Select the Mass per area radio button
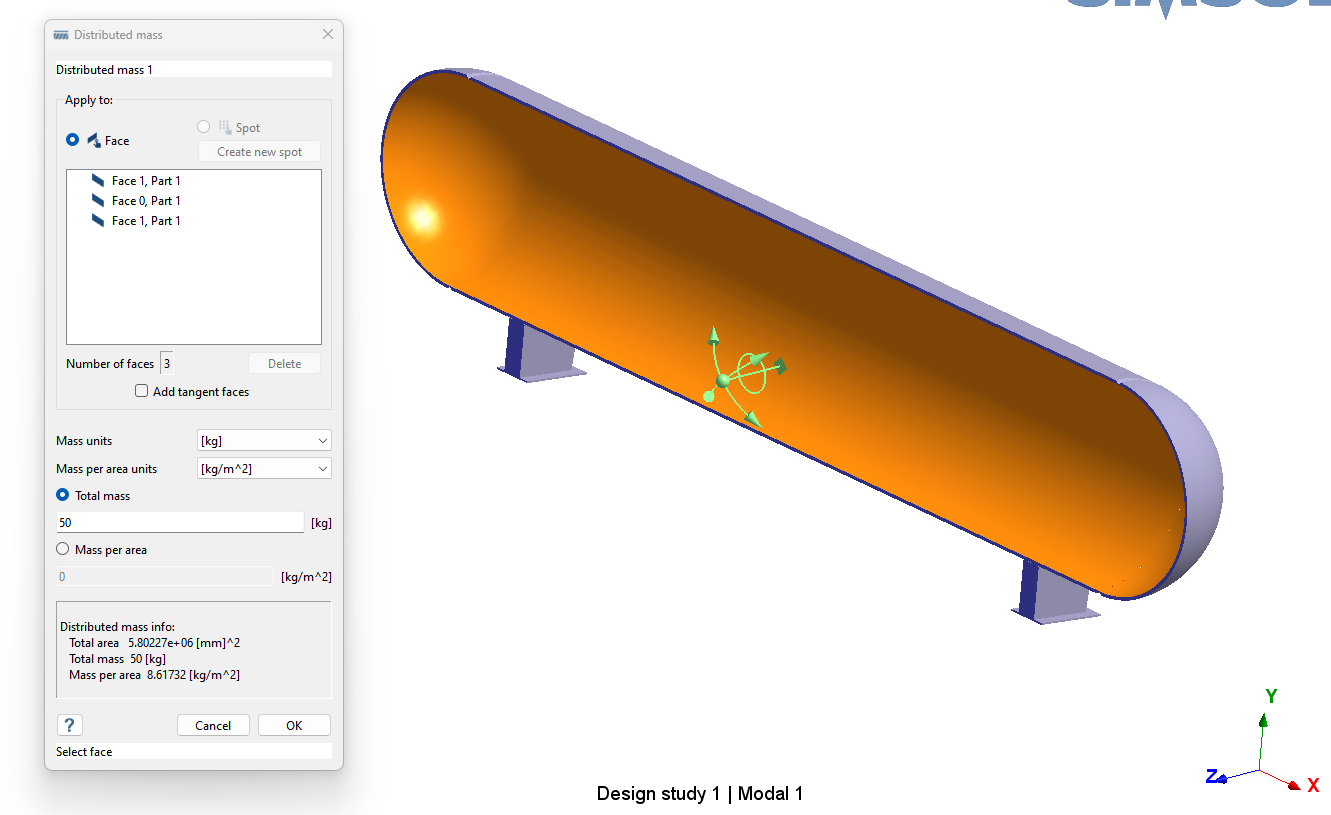The image size is (1331, 815). click(63, 550)
